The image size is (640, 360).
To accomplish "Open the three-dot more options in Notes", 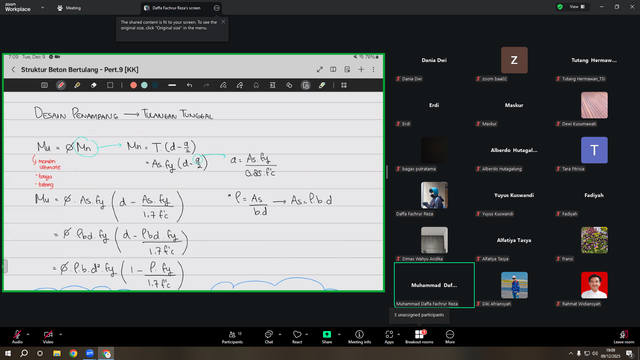I will tap(373, 70).
